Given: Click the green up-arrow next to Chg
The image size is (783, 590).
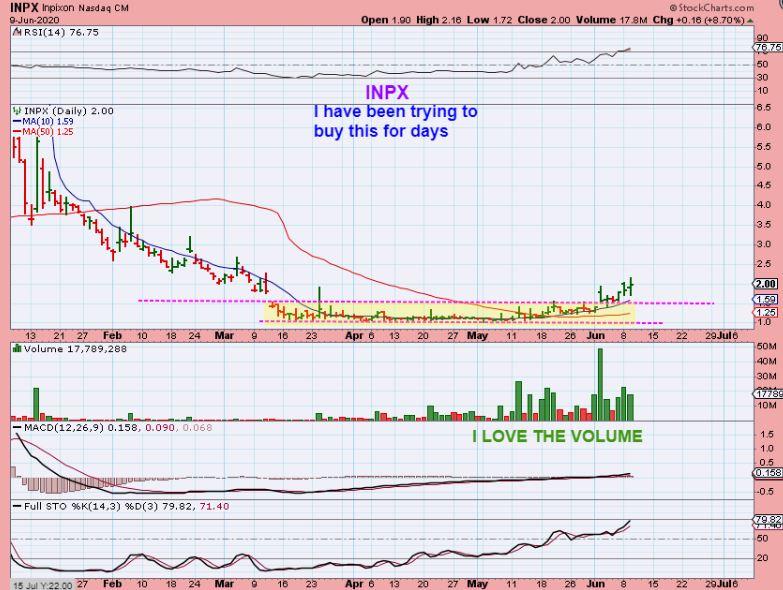Looking at the screenshot, I should pyautogui.click(x=750, y=20).
